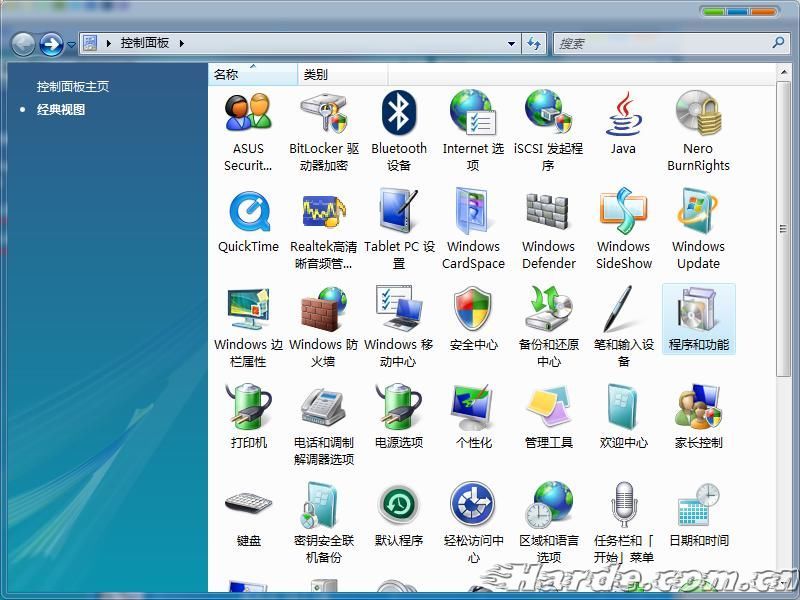Viewport: 800px width, 600px height.
Task: Click the Back navigation button
Action: click(x=22, y=44)
